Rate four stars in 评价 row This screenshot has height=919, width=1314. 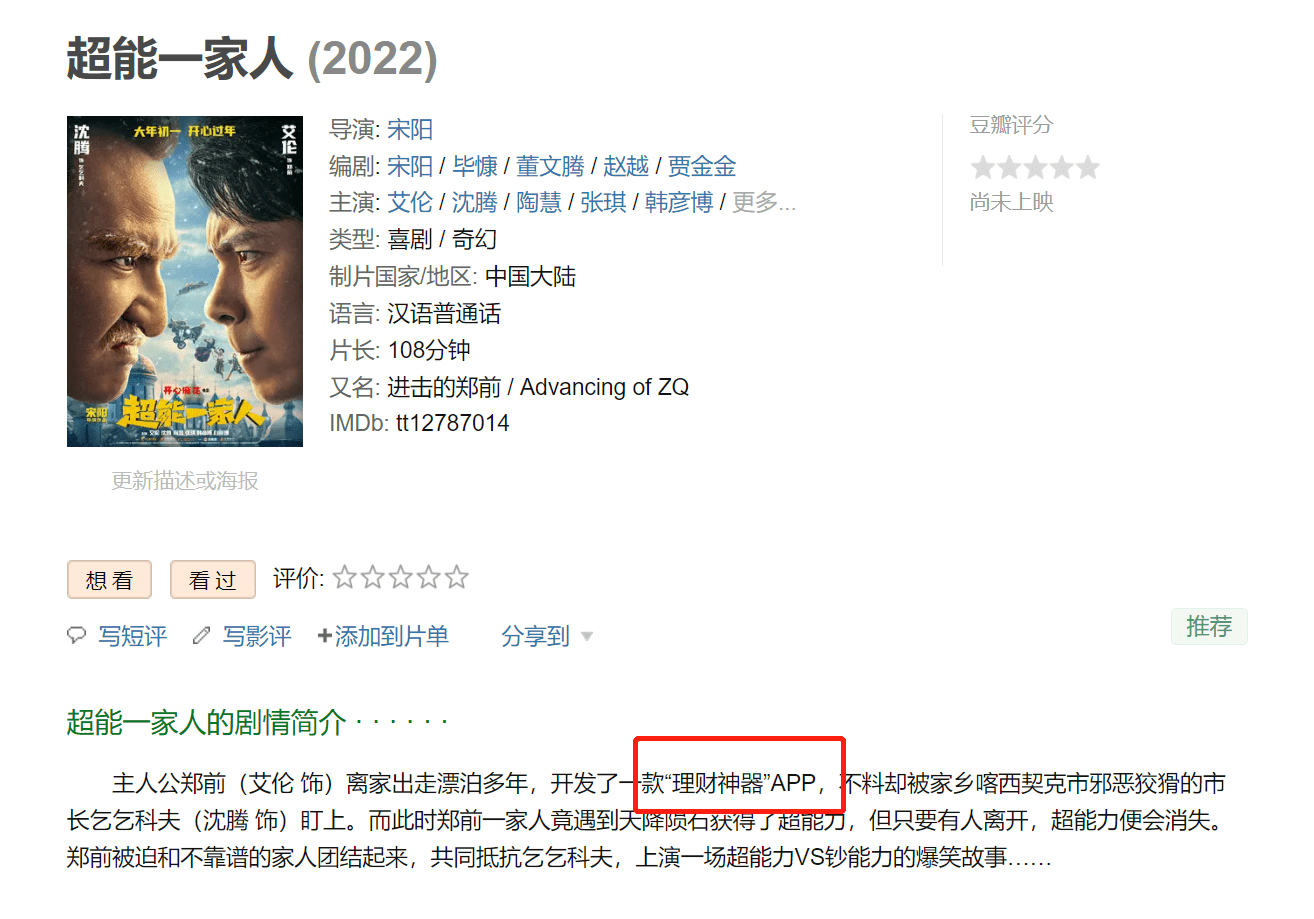tap(429, 577)
